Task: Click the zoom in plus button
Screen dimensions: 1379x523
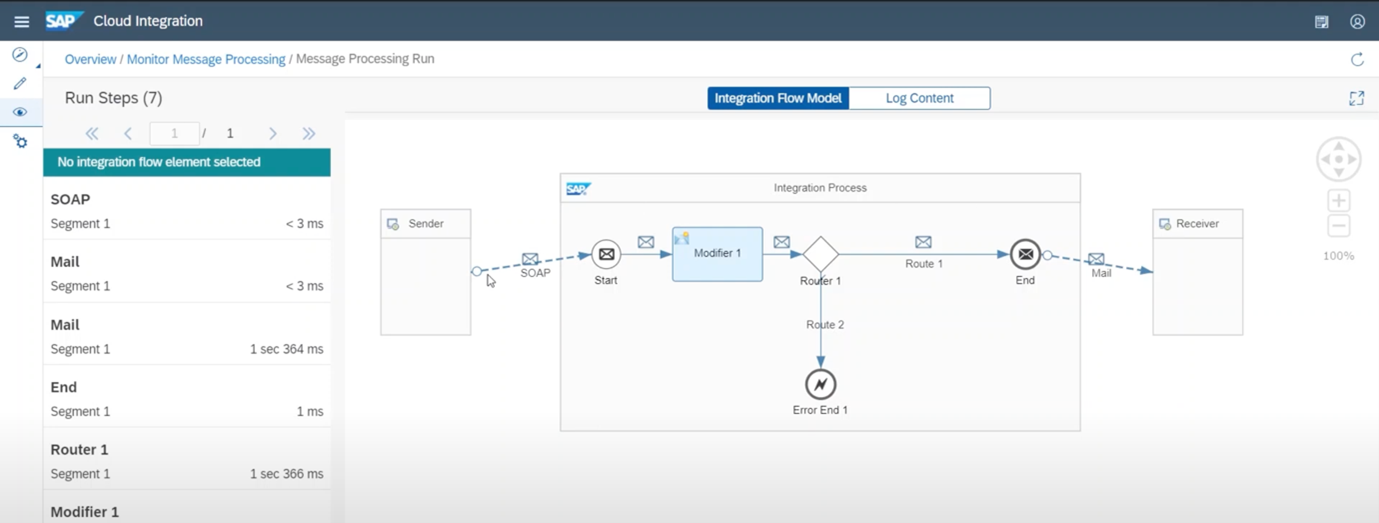Action: coord(1339,200)
